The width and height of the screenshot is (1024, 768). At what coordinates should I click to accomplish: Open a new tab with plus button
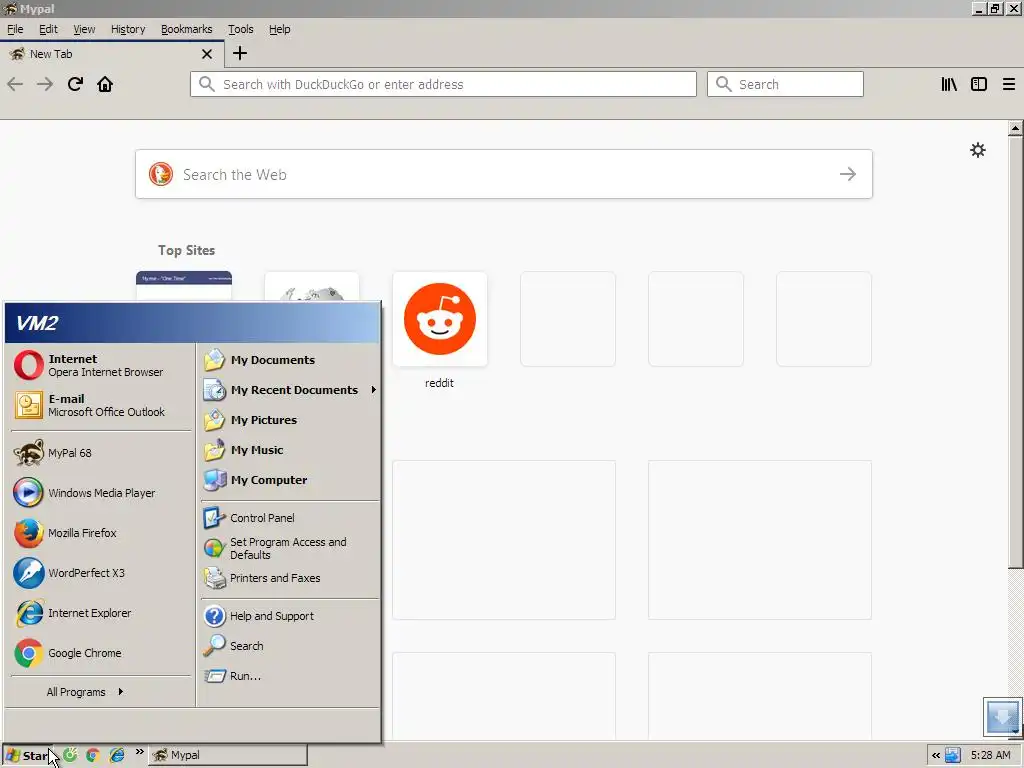coord(240,54)
